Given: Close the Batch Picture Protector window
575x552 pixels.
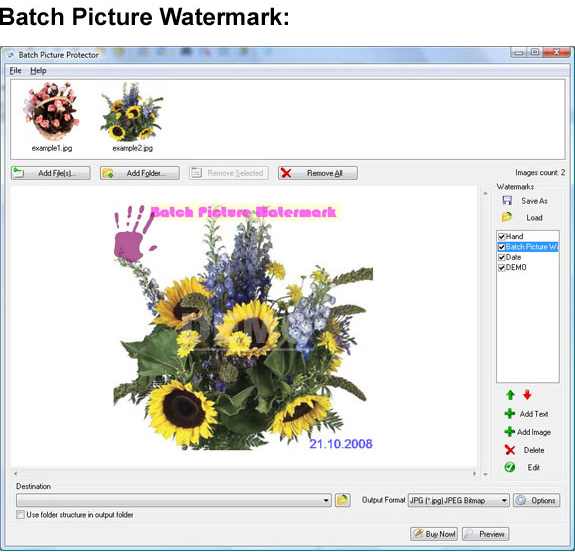Looking at the screenshot, I should [x=556, y=52].
